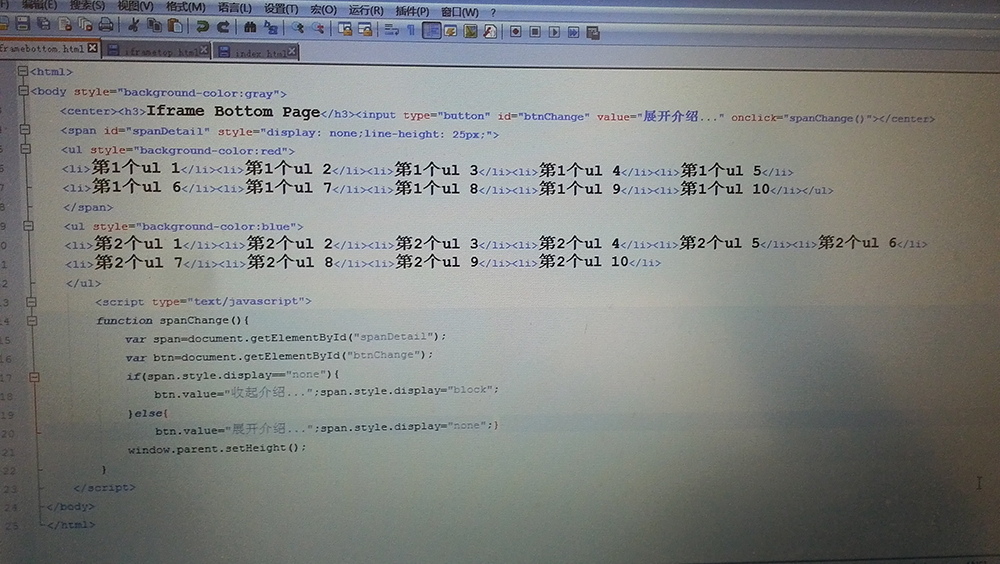Screen dimensions: 1000x564
Task: Collapse the blue <ul> fold marker
Action: 28,225
